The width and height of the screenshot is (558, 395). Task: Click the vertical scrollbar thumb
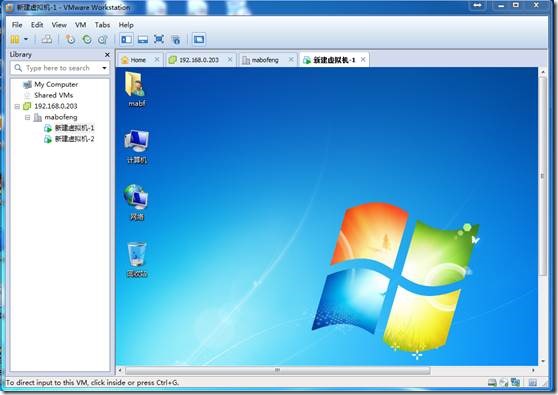click(x=543, y=176)
